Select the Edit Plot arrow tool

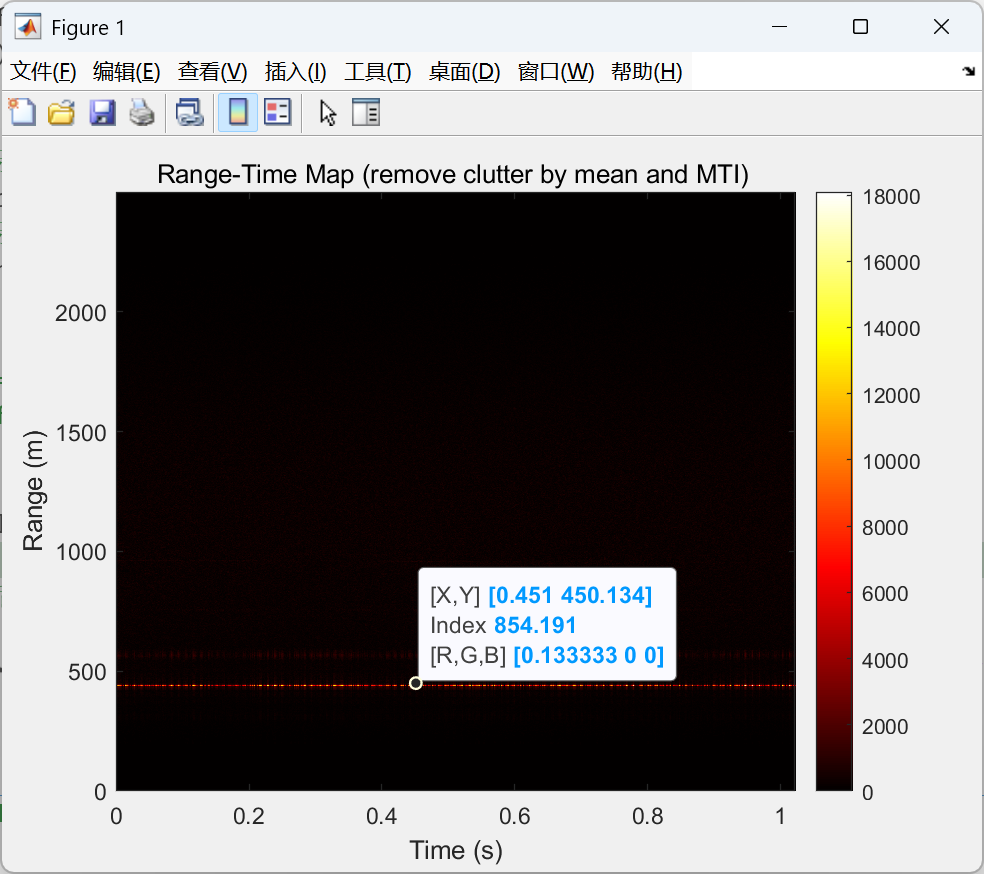328,114
